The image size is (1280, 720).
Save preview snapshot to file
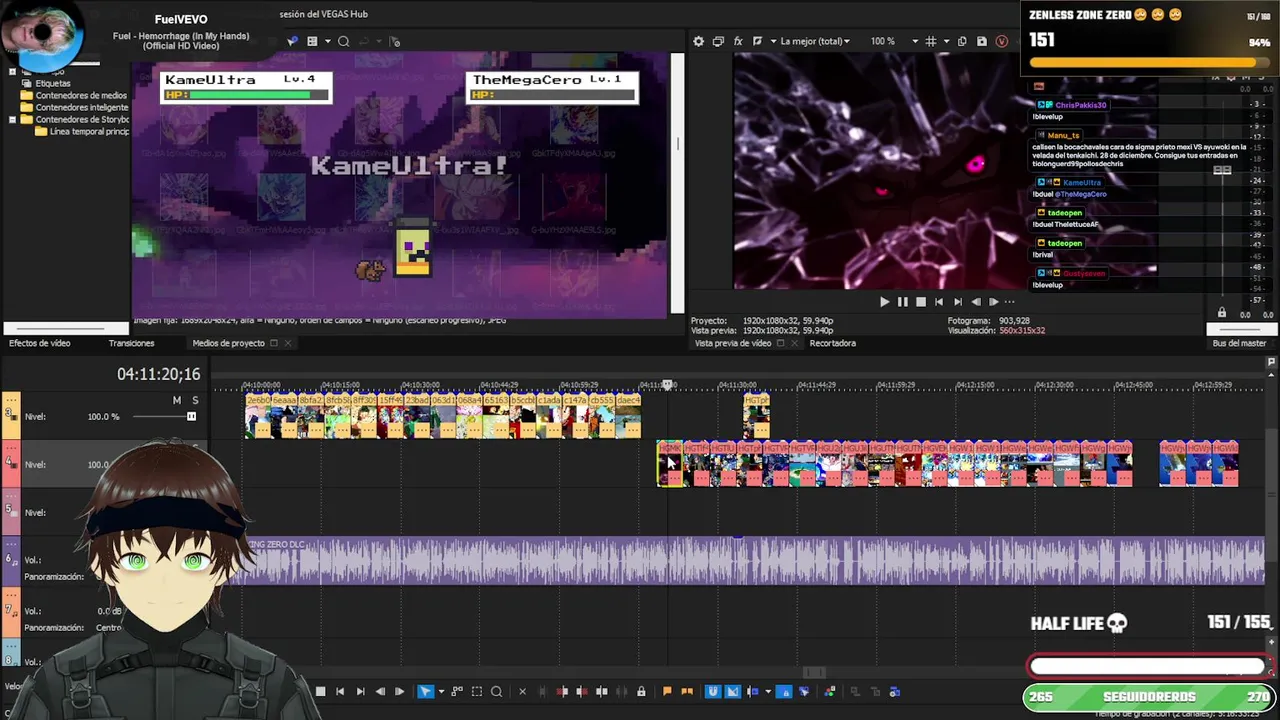coord(982,41)
